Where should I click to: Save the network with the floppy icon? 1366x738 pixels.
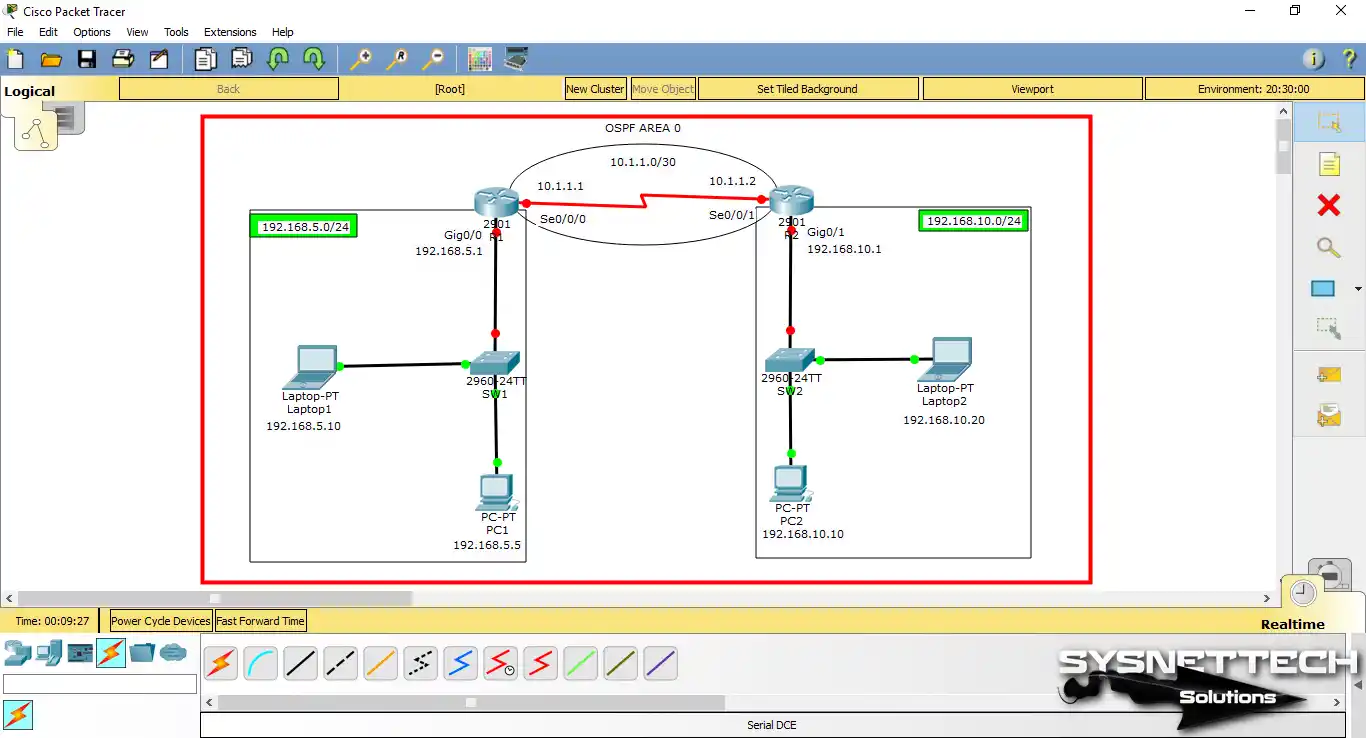[x=87, y=59]
